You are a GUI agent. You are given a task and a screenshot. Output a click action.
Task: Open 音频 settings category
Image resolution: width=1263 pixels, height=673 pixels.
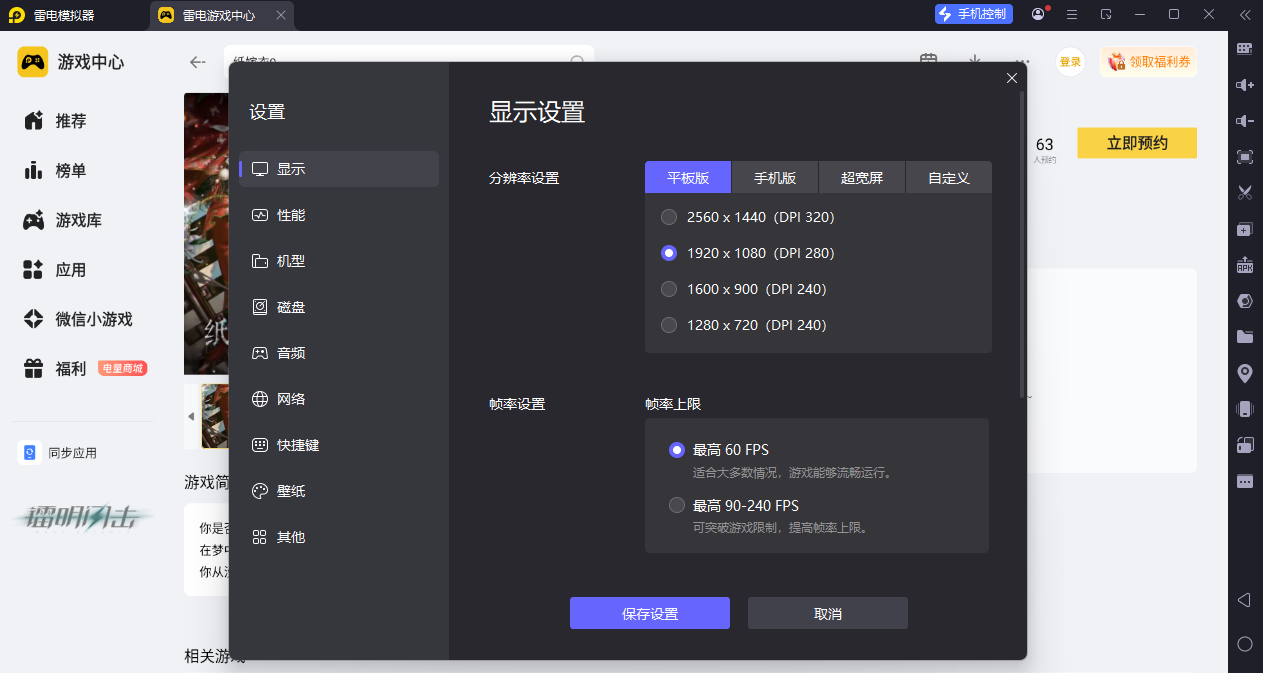(x=339, y=353)
